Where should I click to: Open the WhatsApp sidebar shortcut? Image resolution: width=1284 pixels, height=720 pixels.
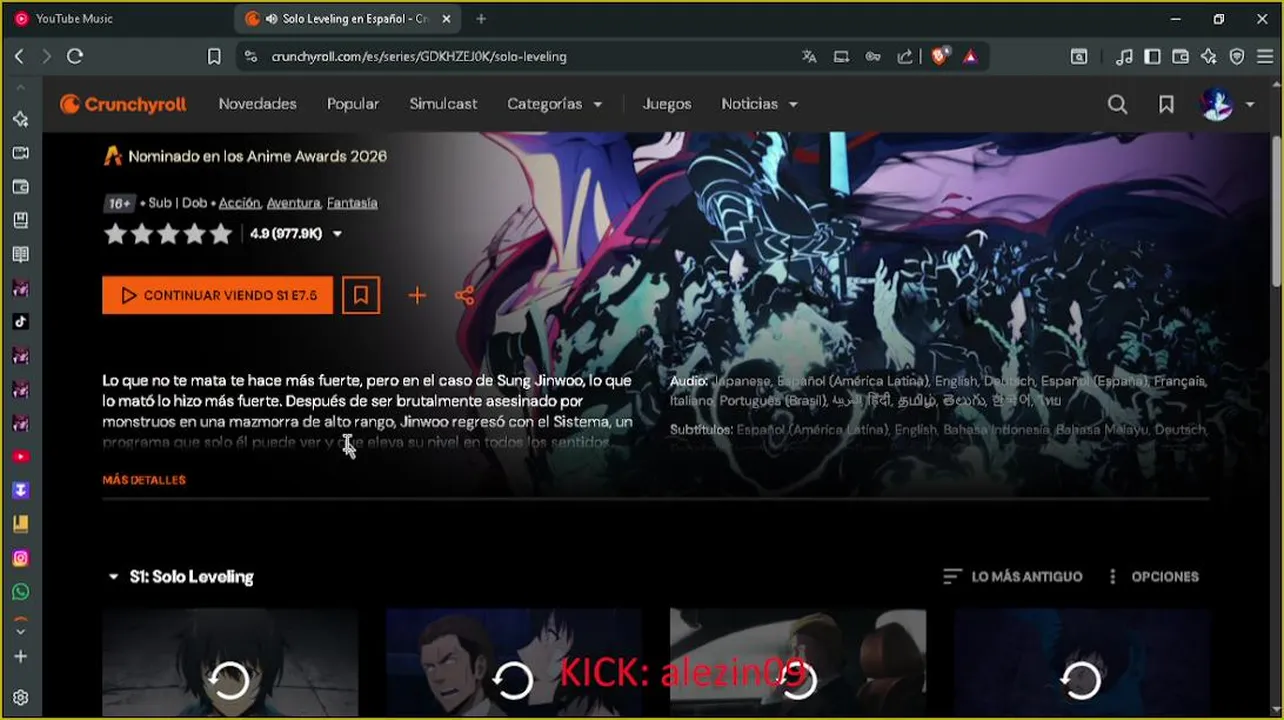pyautogui.click(x=20, y=592)
